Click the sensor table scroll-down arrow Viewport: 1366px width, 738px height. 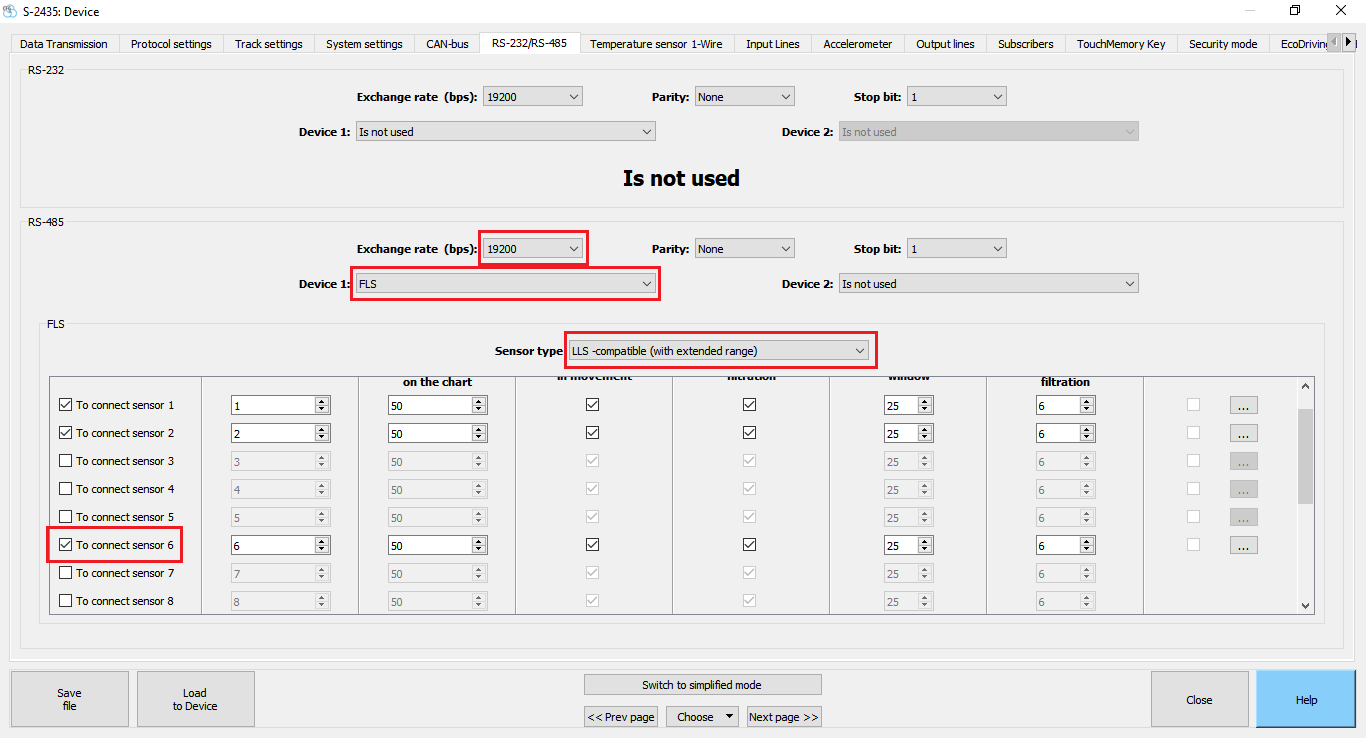1305,605
